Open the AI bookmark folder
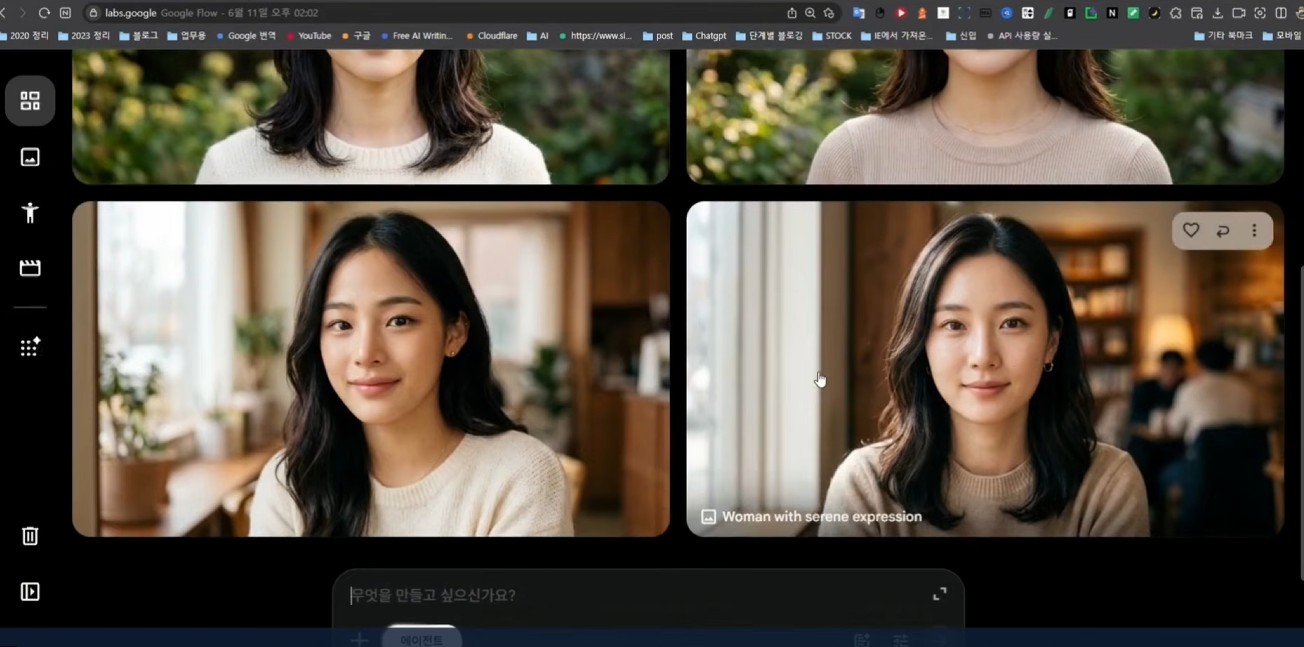The height and width of the screenshot is (647, 1304). (x=538, y=36)
